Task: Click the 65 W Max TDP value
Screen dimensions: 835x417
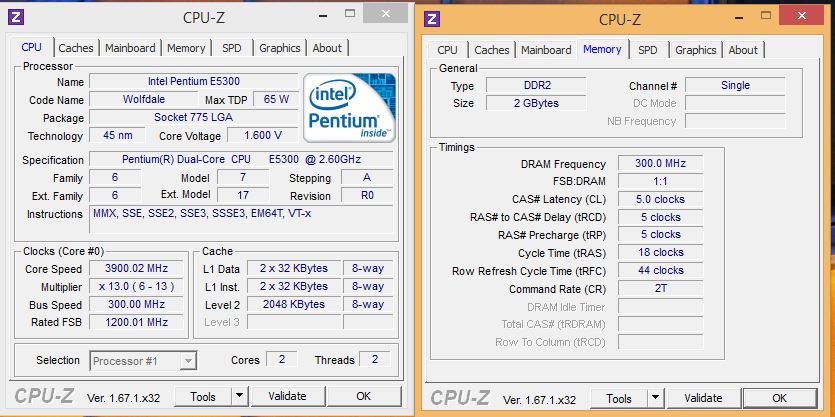Action: coord(276,99)
